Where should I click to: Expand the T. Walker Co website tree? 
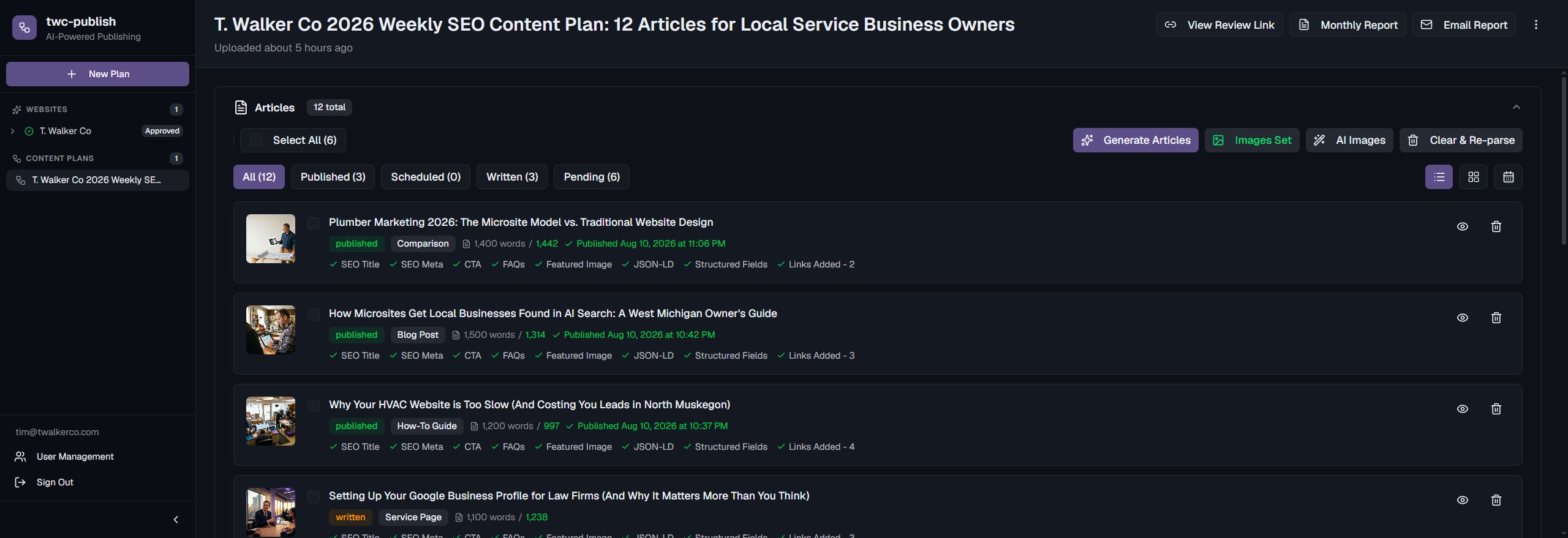(12, 131)
